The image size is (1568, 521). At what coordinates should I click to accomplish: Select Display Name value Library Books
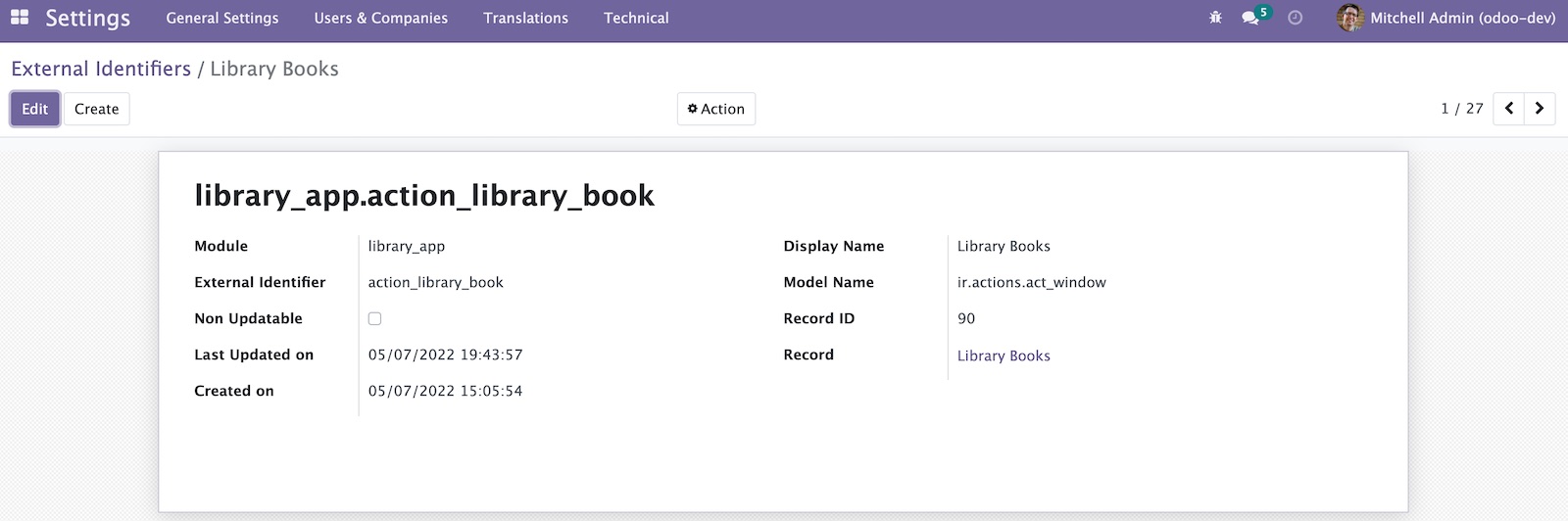[x=1004, y=246]
